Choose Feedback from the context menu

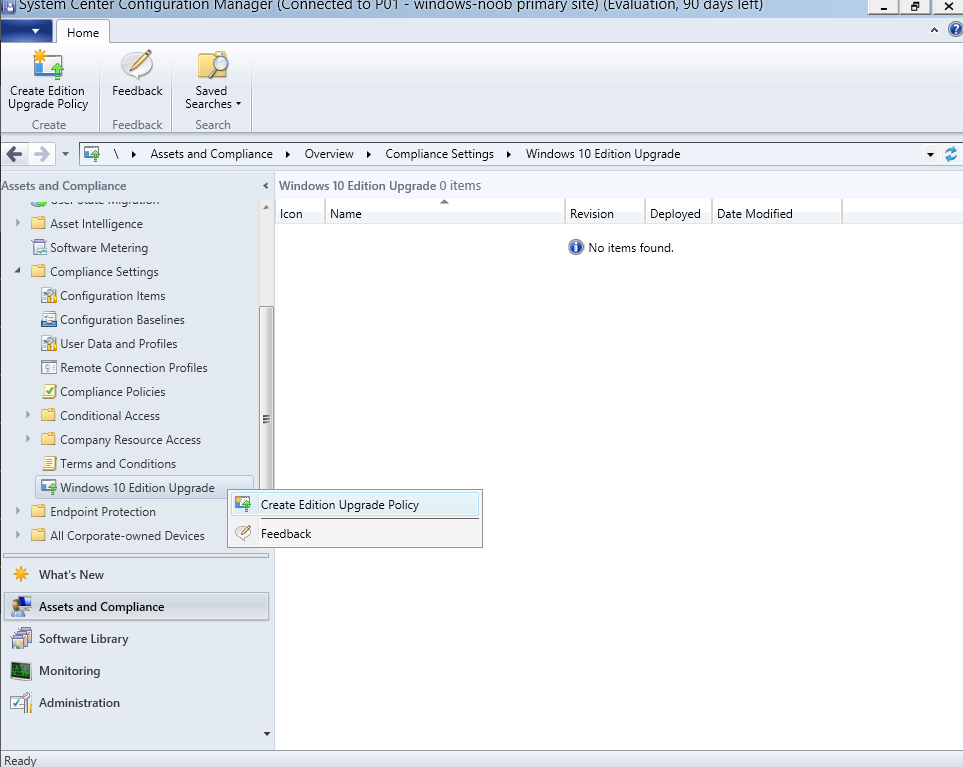pyautogui.click(x=355, y=534)
